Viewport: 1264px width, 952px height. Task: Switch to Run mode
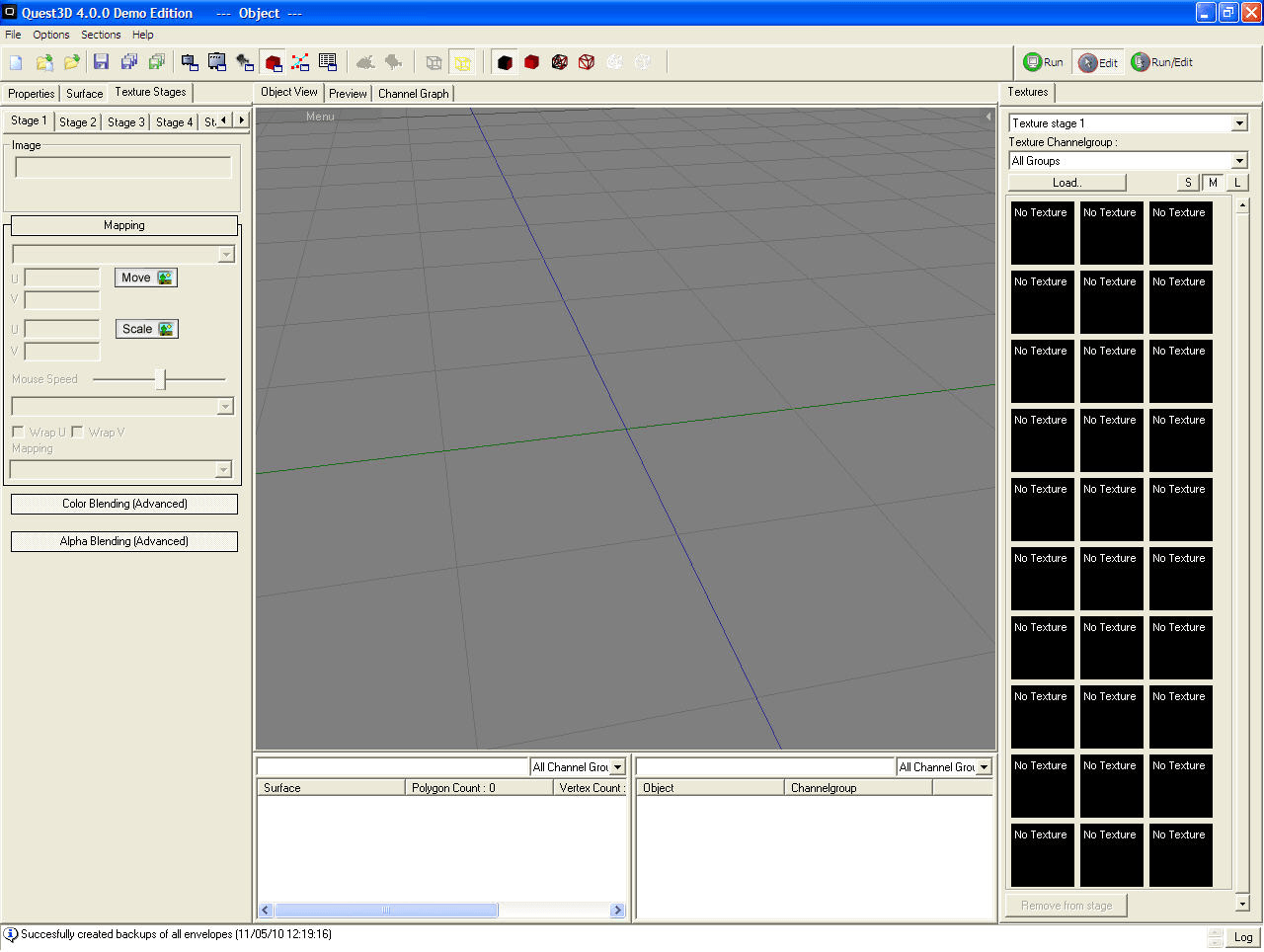[x=1043, y=62]
